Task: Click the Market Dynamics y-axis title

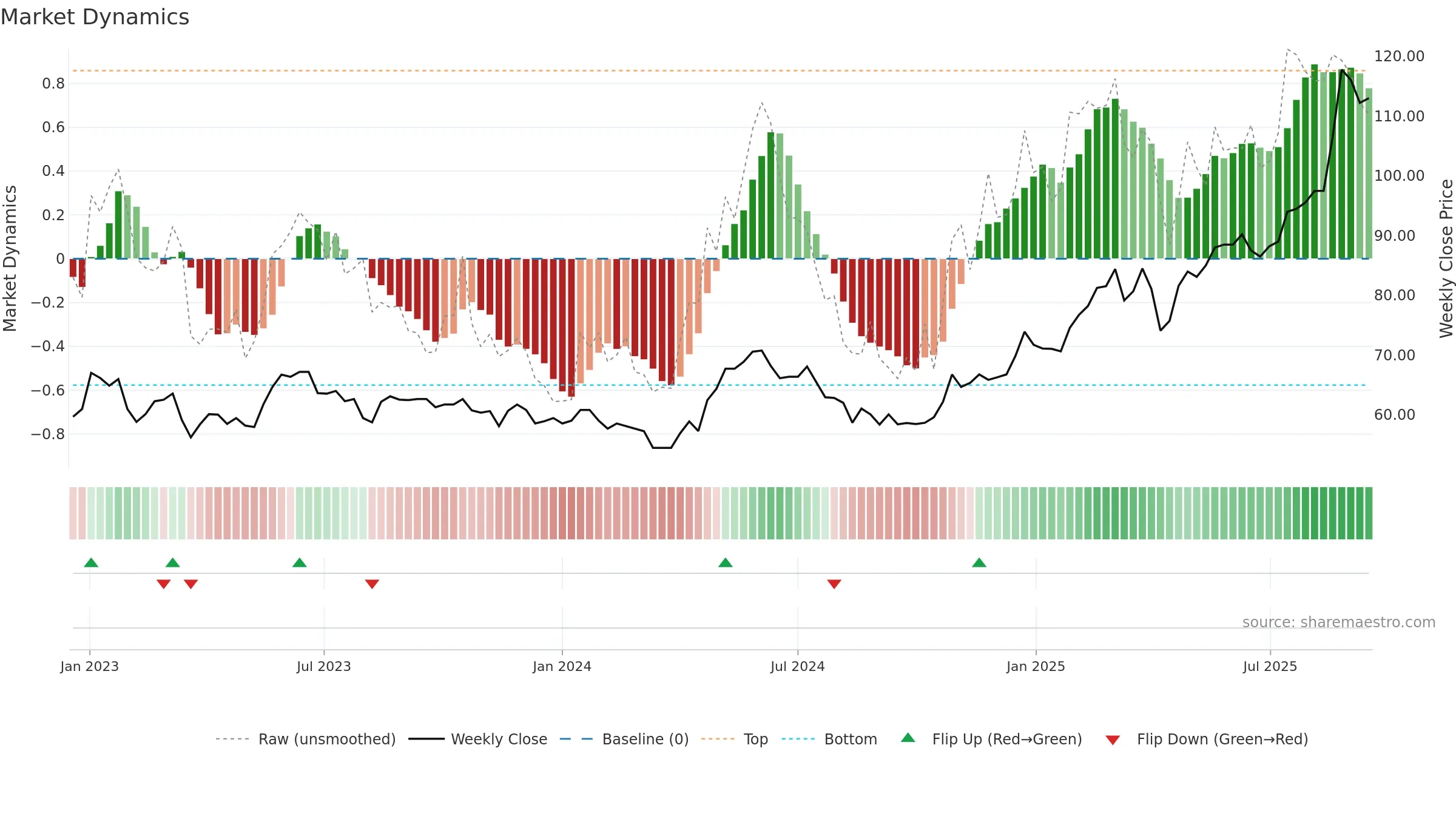Action: click(x=10, y=258)
